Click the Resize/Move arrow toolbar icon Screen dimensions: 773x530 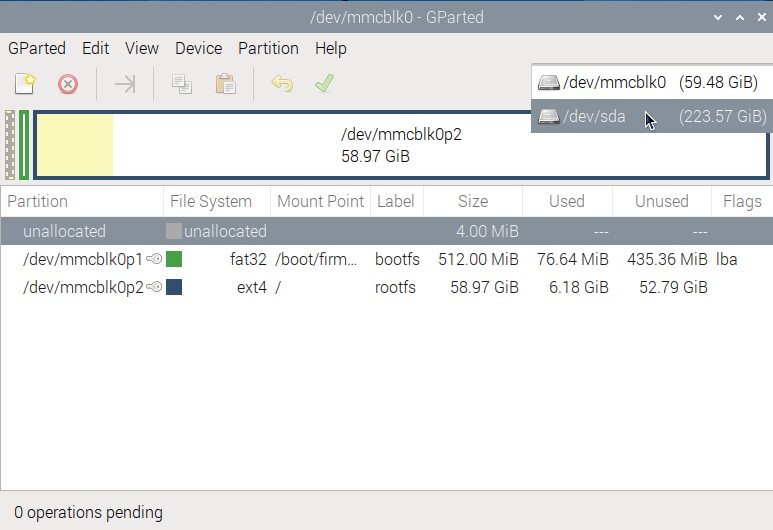(x=125, y=84)
